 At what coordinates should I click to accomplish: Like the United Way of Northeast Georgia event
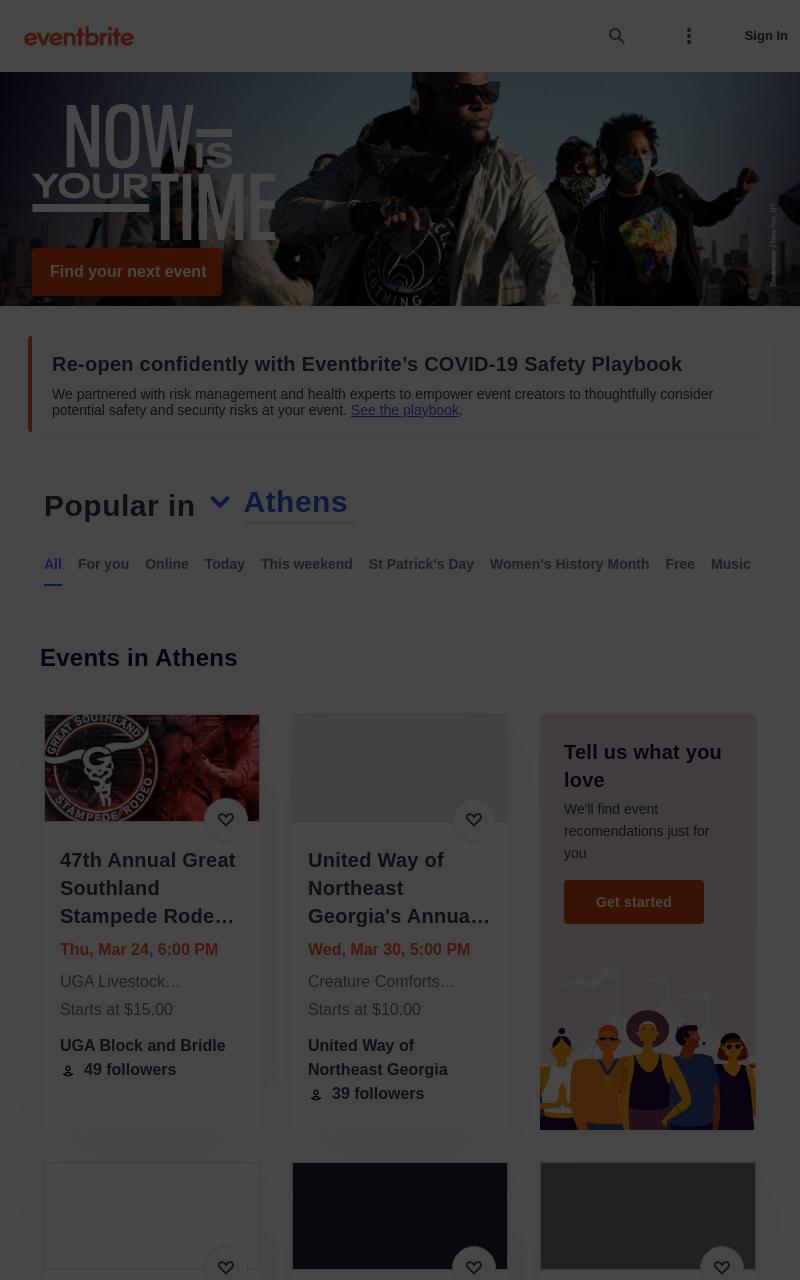point(474,820)
